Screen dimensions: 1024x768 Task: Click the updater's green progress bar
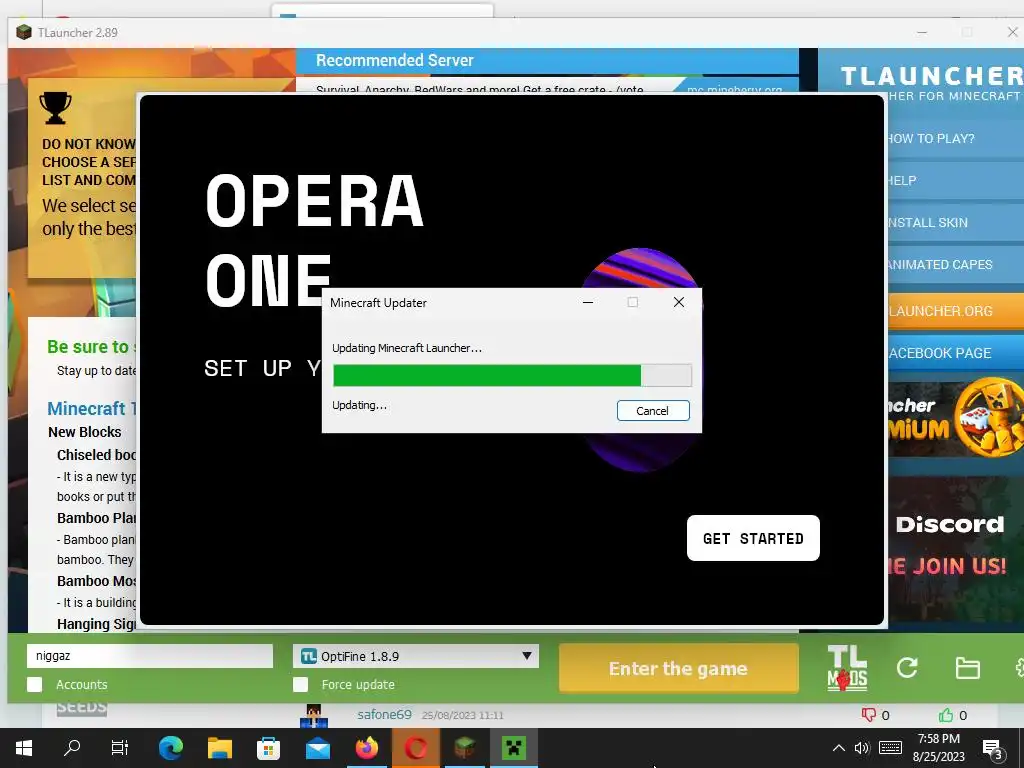(512, 376)
